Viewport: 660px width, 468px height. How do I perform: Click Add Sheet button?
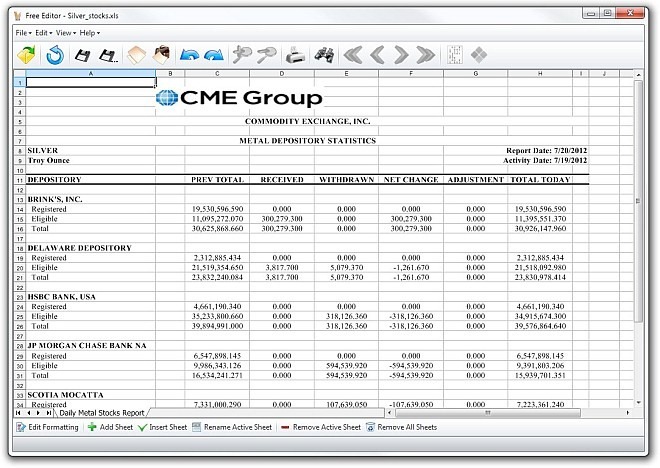click(110, 428)
